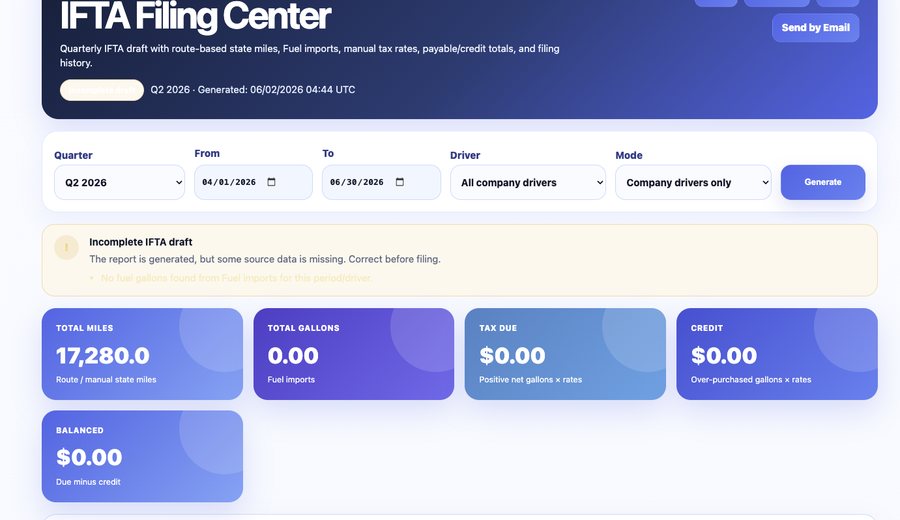Select the Balanced summary card
The width and height of the screenshot is (900, 520).
142,456
